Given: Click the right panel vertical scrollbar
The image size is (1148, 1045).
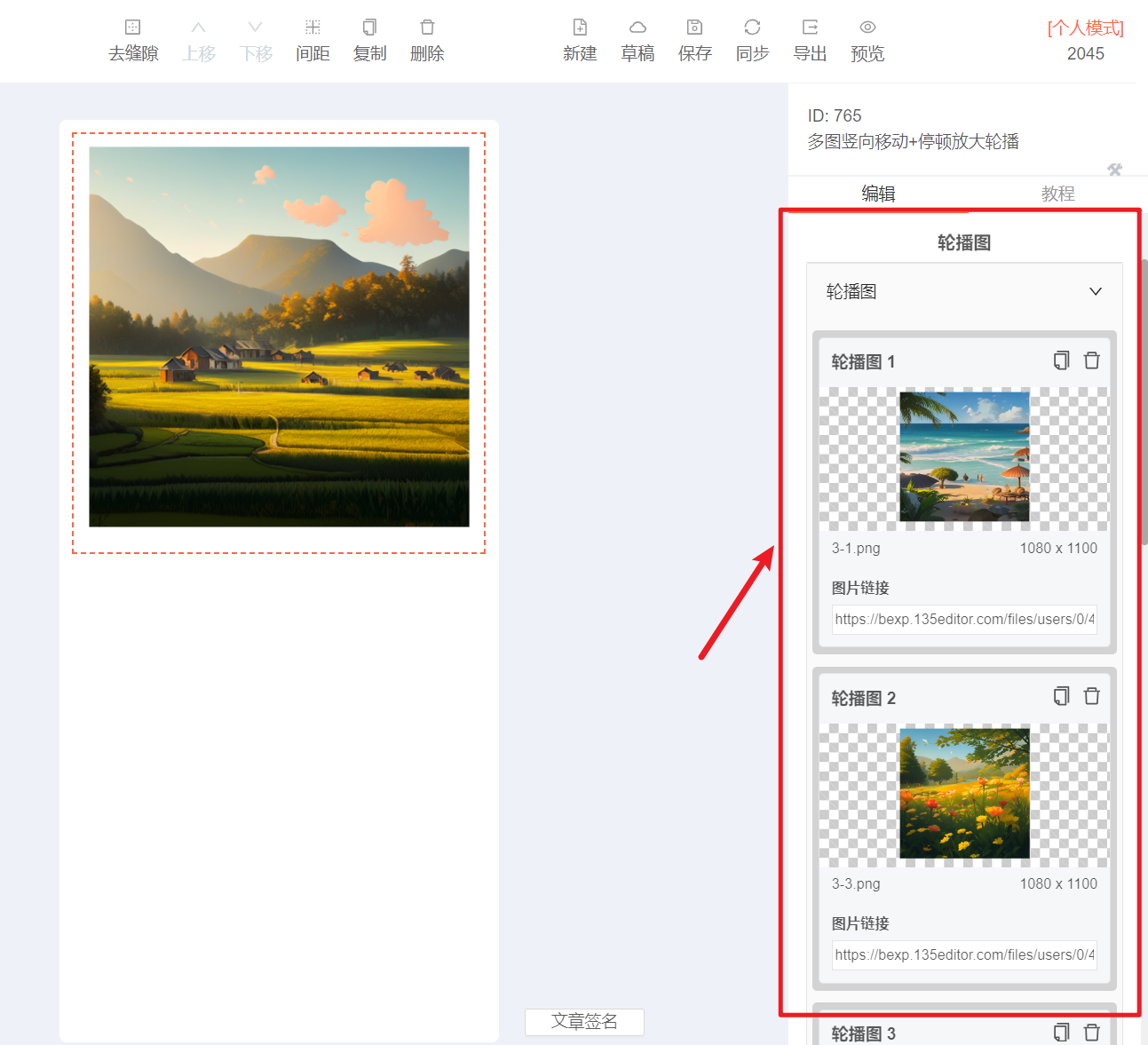Looking at the screenshot, I should point(1144,402).
